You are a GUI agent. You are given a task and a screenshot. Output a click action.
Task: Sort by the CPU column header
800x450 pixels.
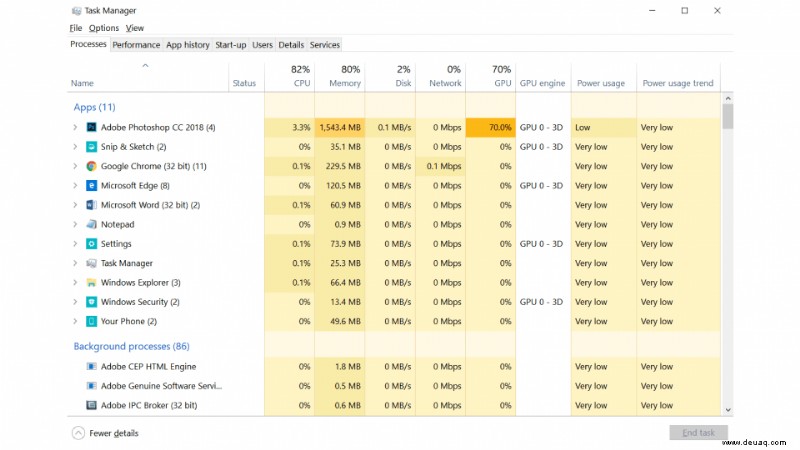tap(290, 78)
